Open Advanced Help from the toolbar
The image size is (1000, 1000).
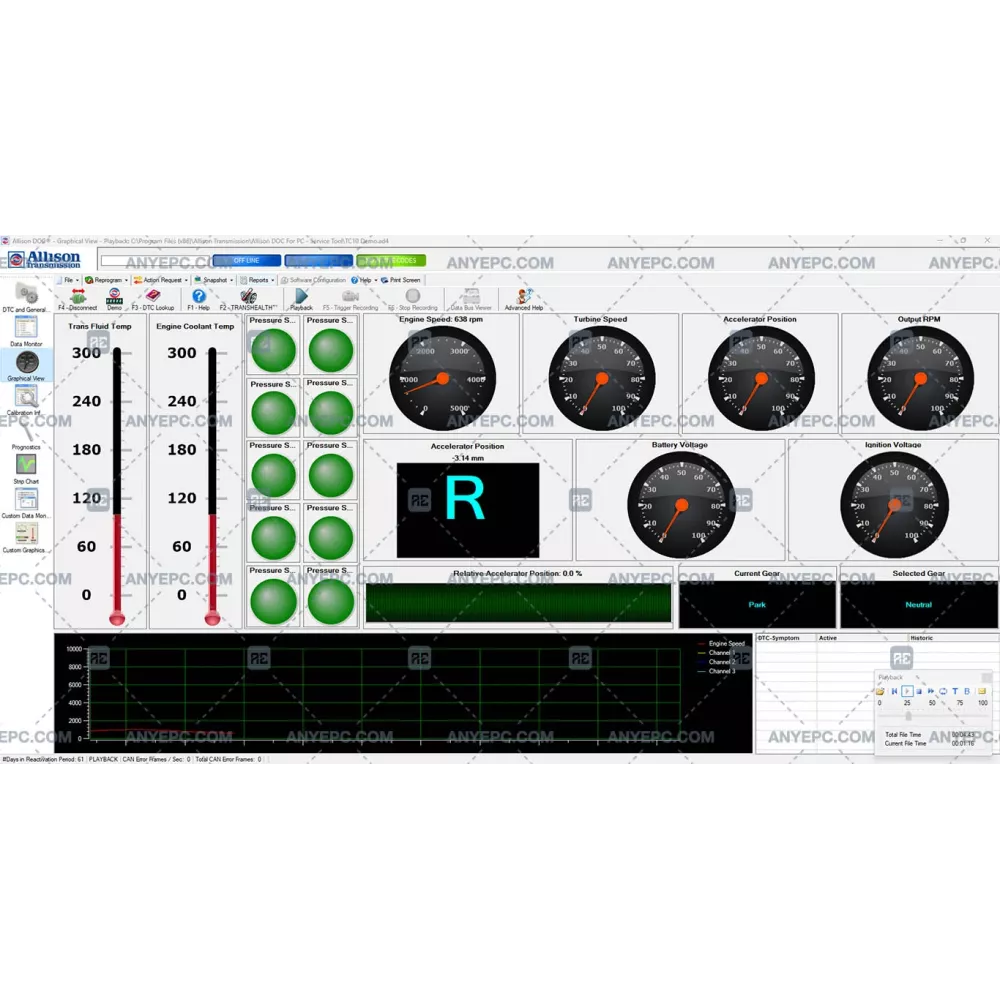[523, 297]
